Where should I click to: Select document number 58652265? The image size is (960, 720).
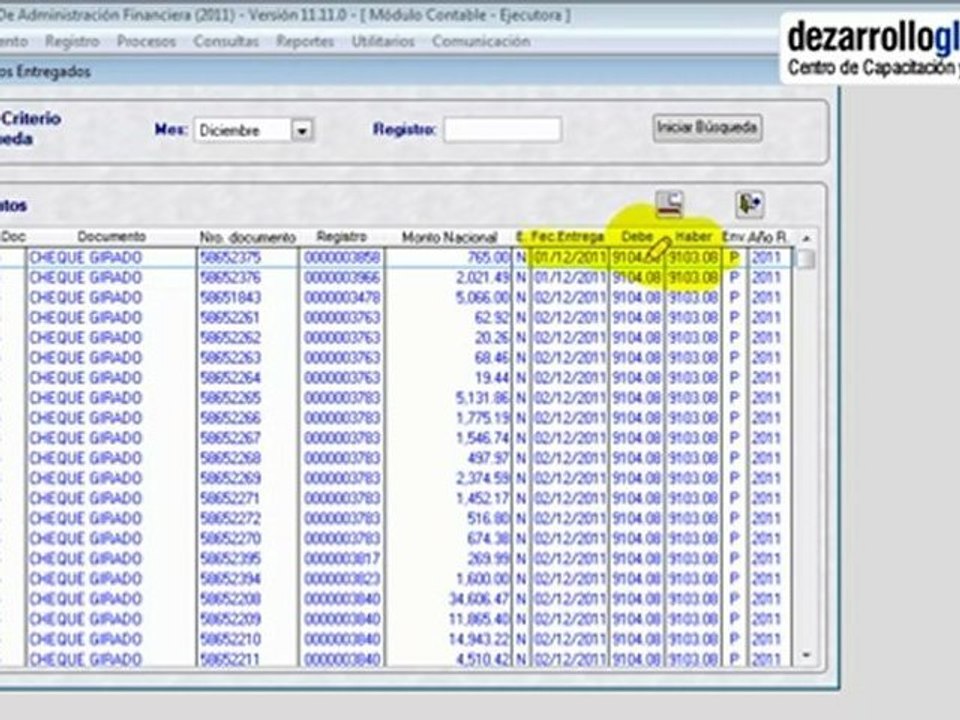(x=230, y=399)
